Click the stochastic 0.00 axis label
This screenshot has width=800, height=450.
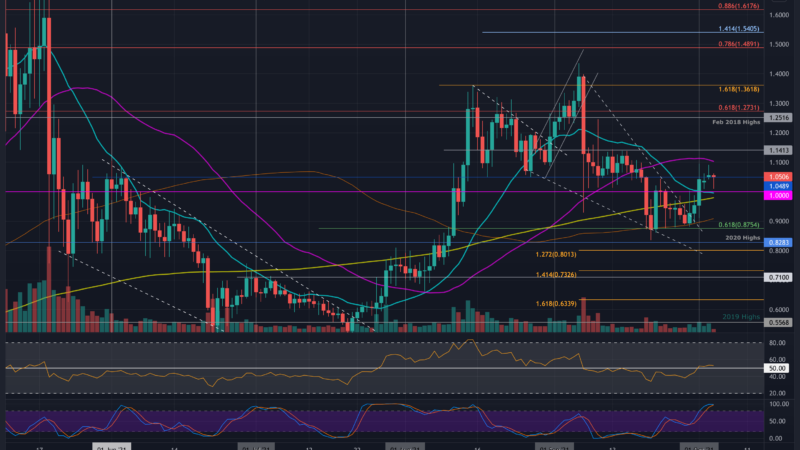pyautogui.click(x=777, y=438)
